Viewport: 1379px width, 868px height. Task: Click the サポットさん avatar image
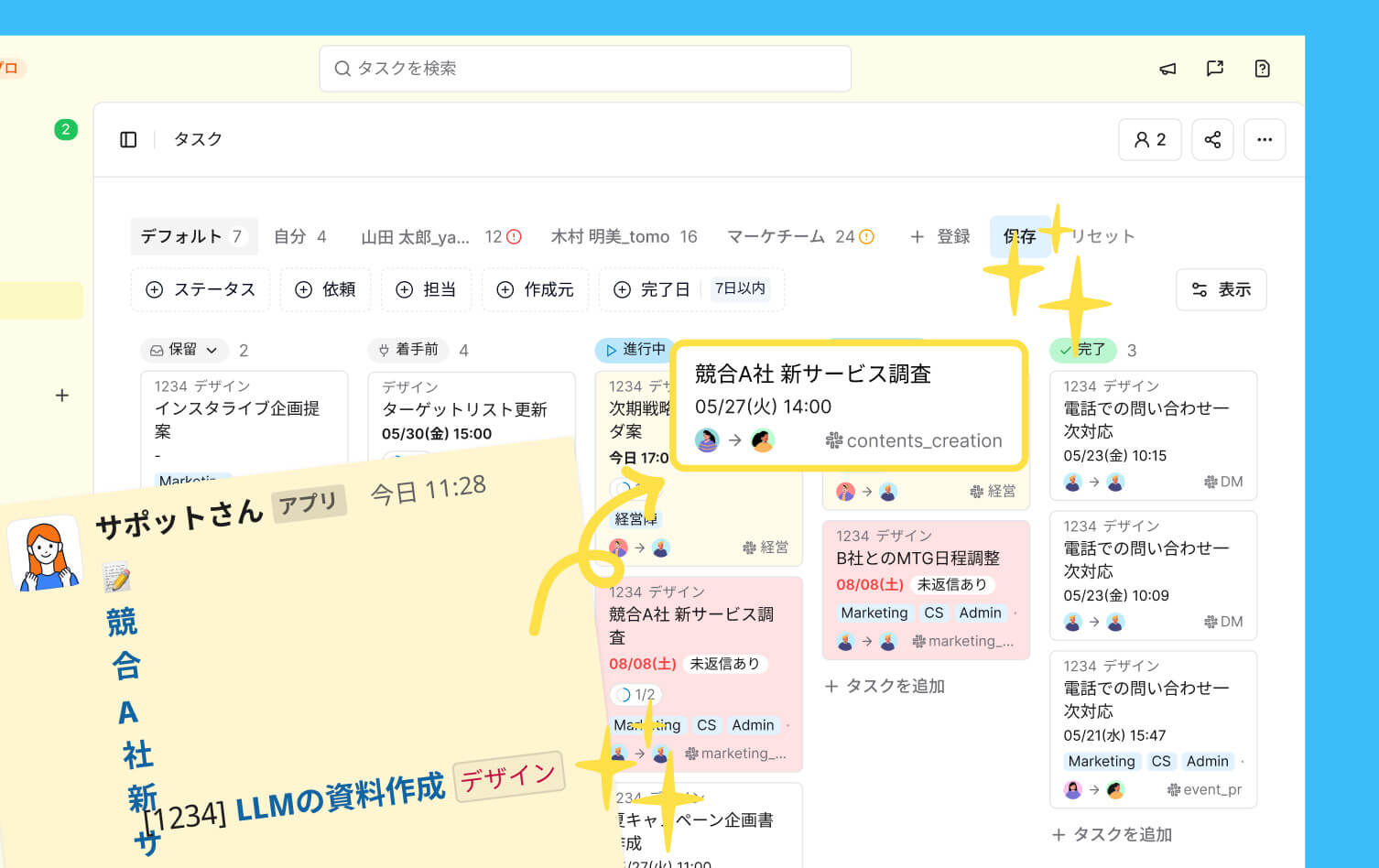(x=43, y=556)
